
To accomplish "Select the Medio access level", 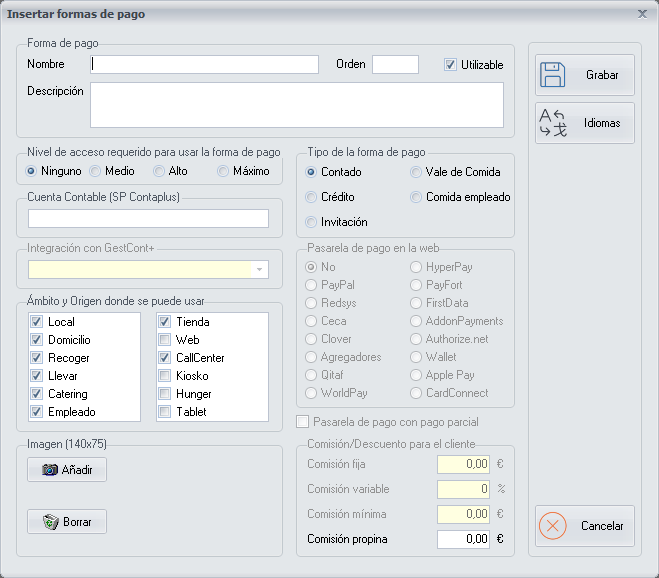I will [x=96, y=171].
